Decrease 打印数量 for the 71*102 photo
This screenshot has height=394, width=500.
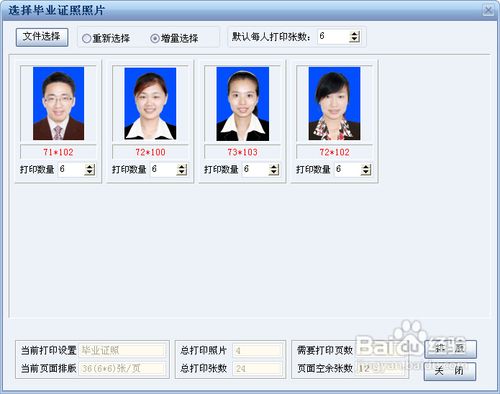click(89, 173)
